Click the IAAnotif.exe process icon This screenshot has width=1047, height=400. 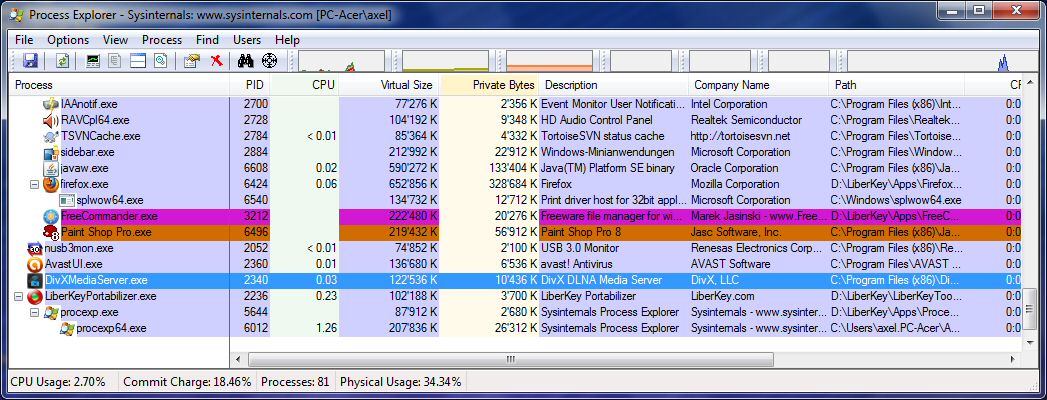coord(51,104)
